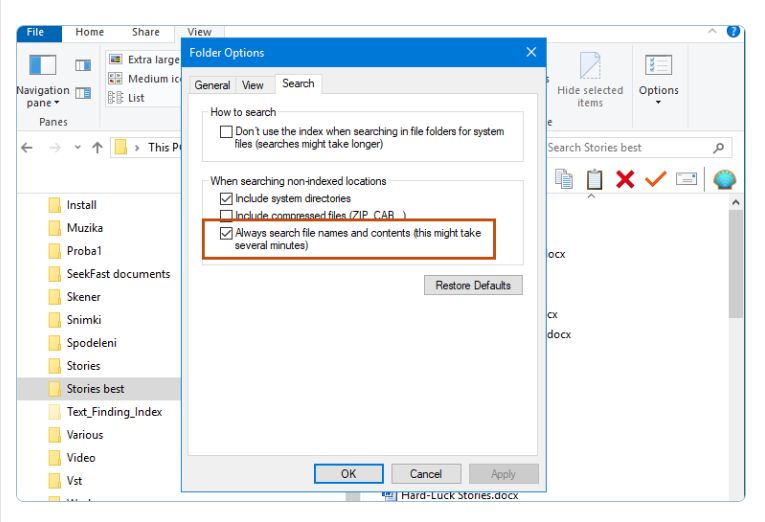Click the envelope email icon in toolbar
The width and height of the screenshot is (765, 522).
pyautogui.click(x=686, y=179)
